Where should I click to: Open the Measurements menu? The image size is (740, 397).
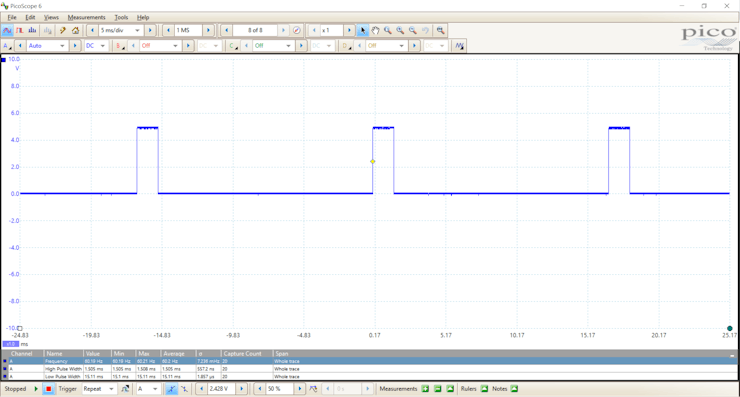(86, 17)
